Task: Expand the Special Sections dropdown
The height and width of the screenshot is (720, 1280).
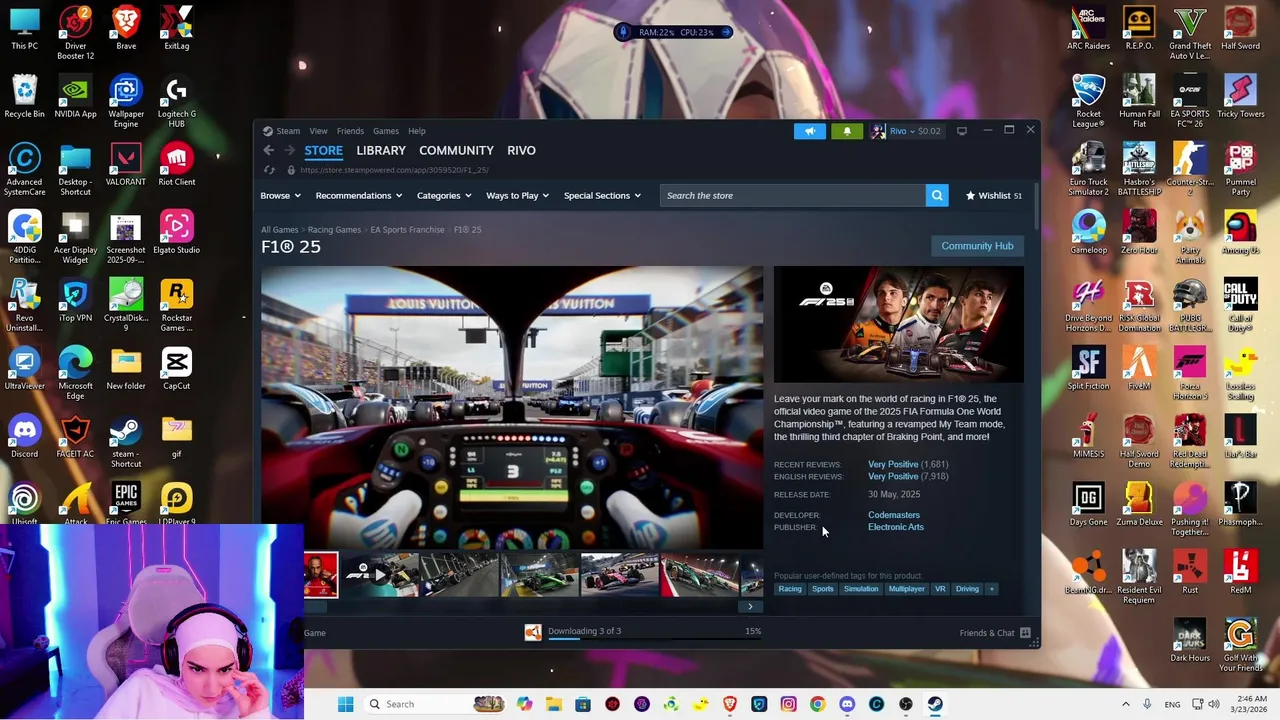Action: (x=602, y=195)
